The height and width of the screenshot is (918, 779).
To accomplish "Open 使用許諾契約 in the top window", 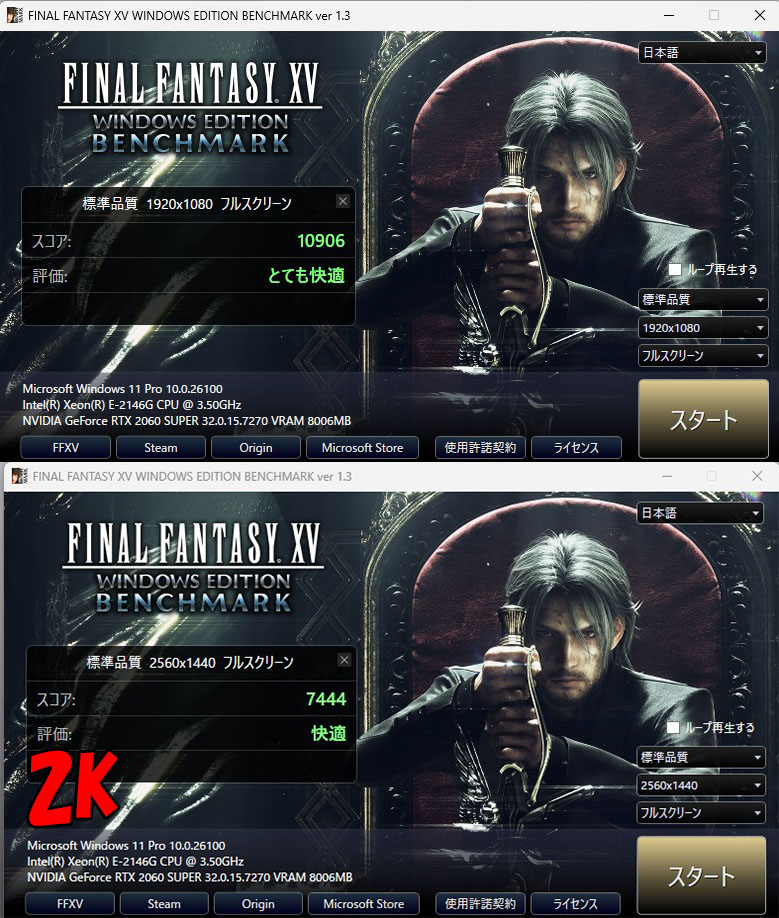I will 480,448.
